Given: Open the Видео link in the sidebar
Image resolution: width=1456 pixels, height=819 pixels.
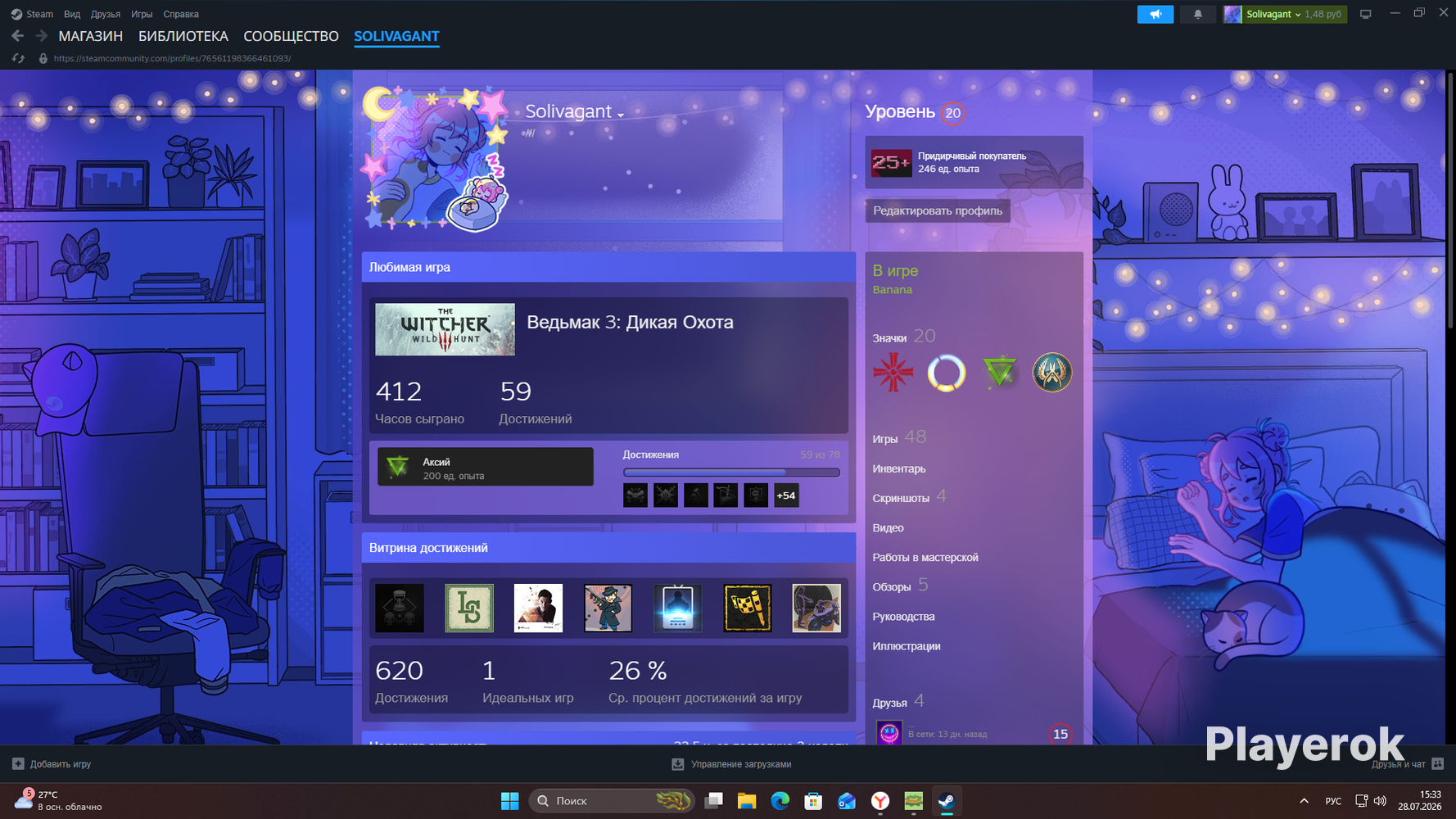Looking at the screenshot, I should (889, 527).
